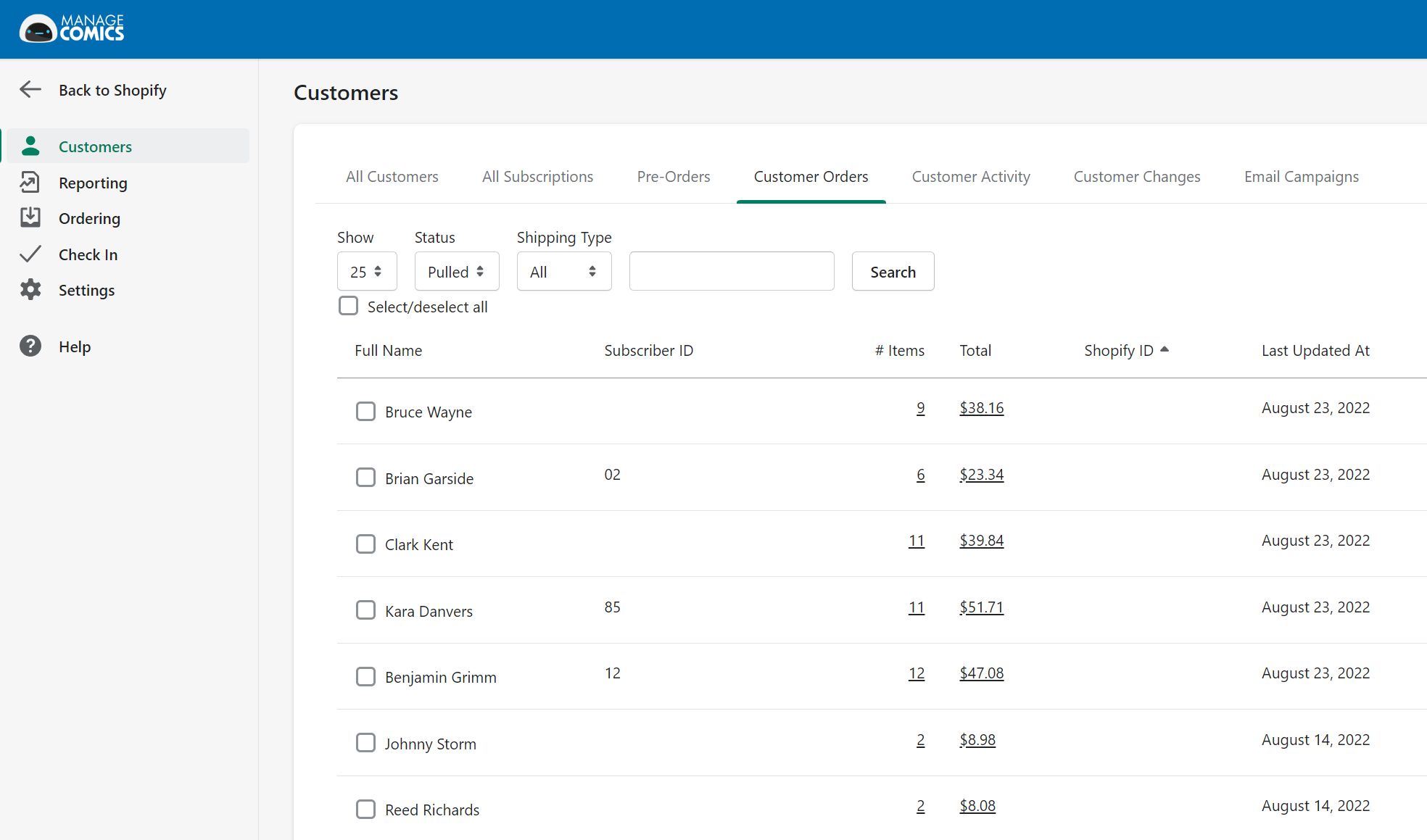The height and width of the screenshot is (840, 1427).
Task: Click the back arrow to Shopify
Action: [x=30, y=90]
